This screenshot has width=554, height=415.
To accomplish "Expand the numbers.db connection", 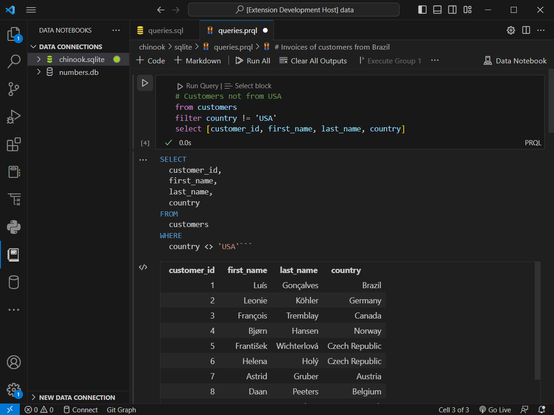I will [x=39, y=72].
